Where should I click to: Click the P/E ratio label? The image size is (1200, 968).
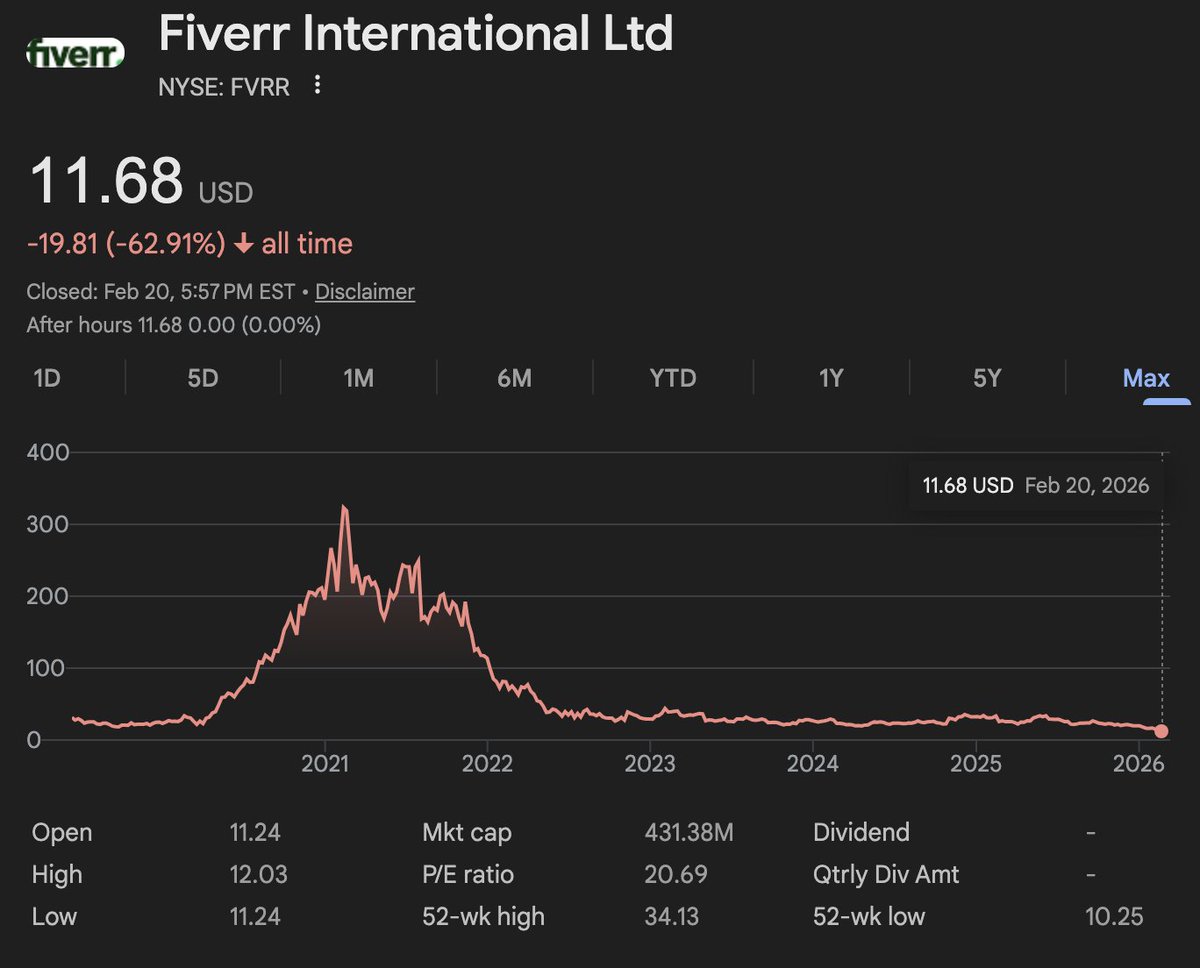[x=468, y=875]
